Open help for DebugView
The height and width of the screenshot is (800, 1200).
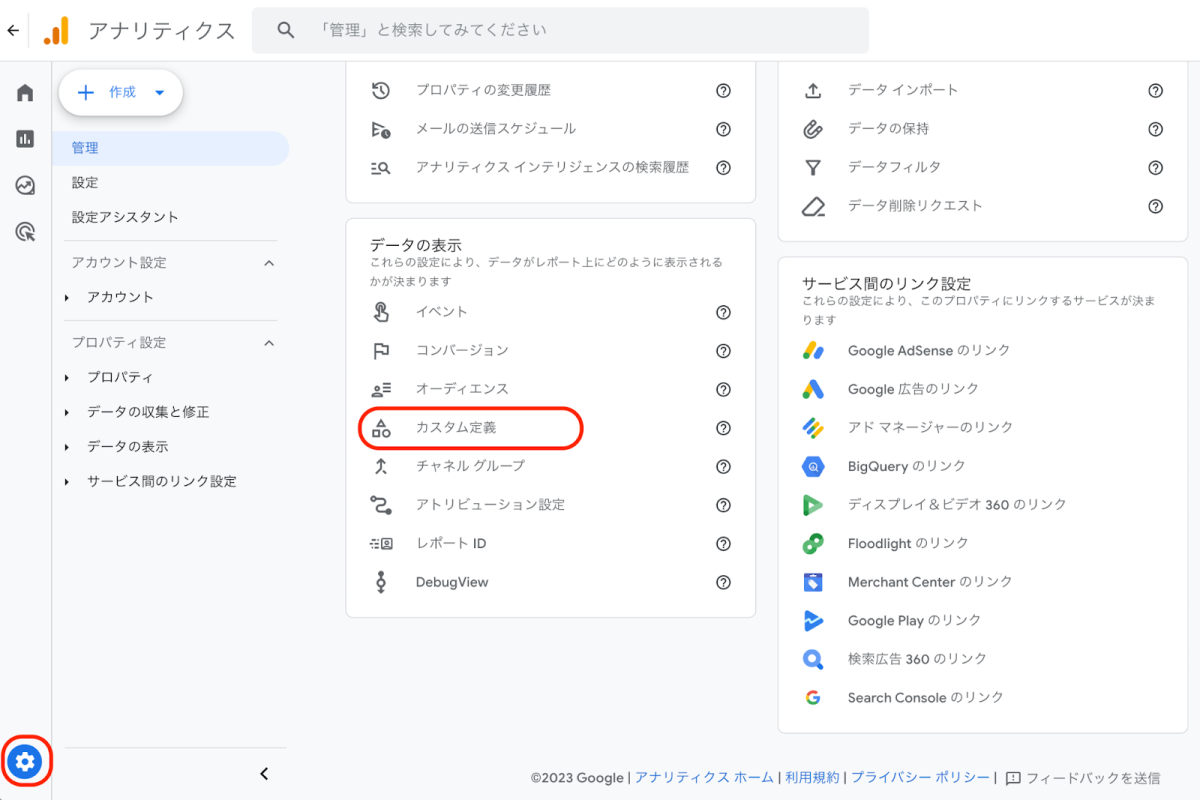tap(723, 582)
